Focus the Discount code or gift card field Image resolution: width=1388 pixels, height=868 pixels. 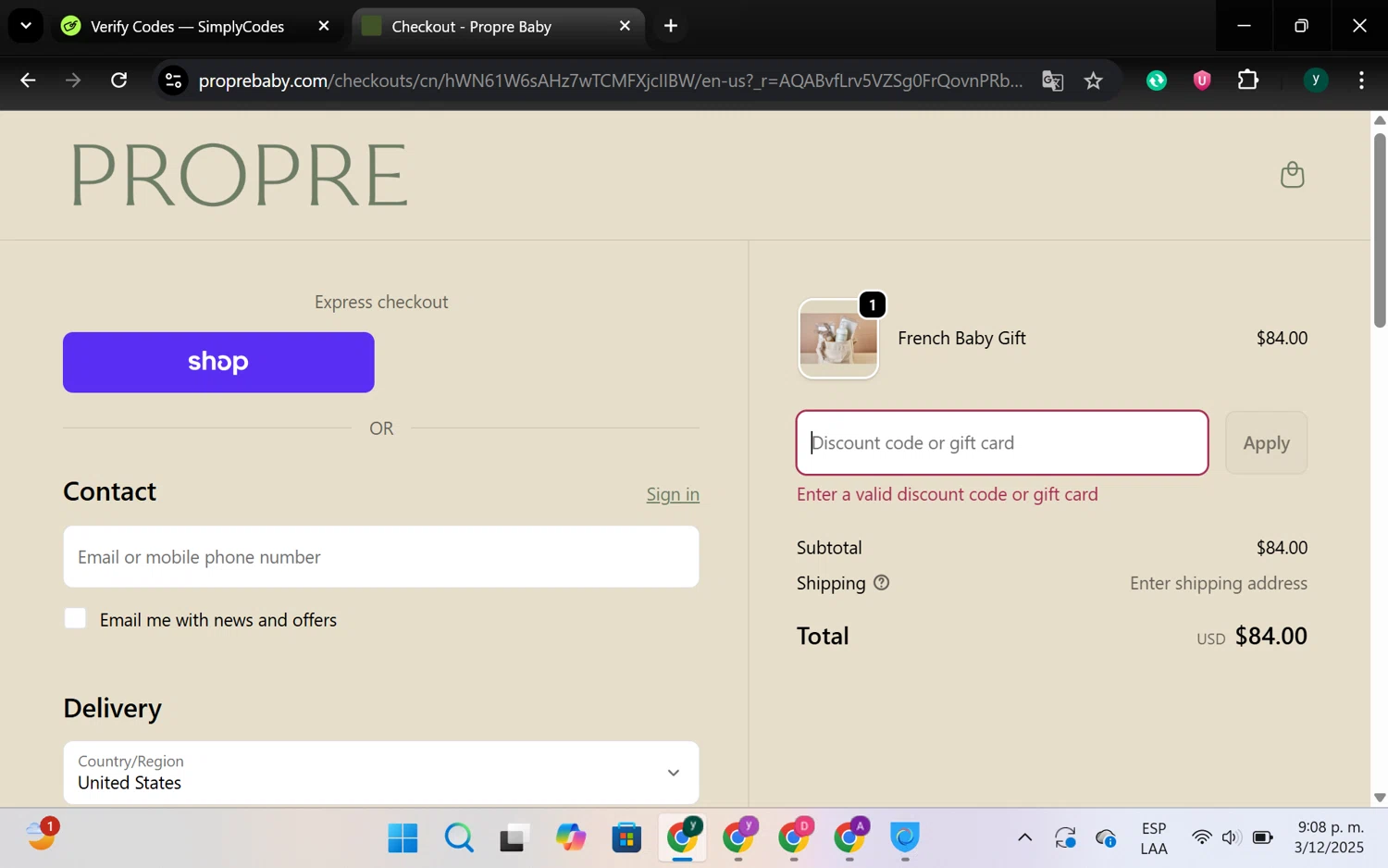[1002, 442]
